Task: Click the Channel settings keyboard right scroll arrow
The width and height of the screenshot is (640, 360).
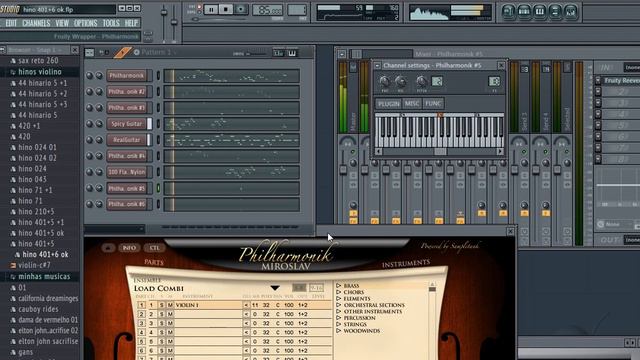Action: pyautogui.click(x=500, y=151)
